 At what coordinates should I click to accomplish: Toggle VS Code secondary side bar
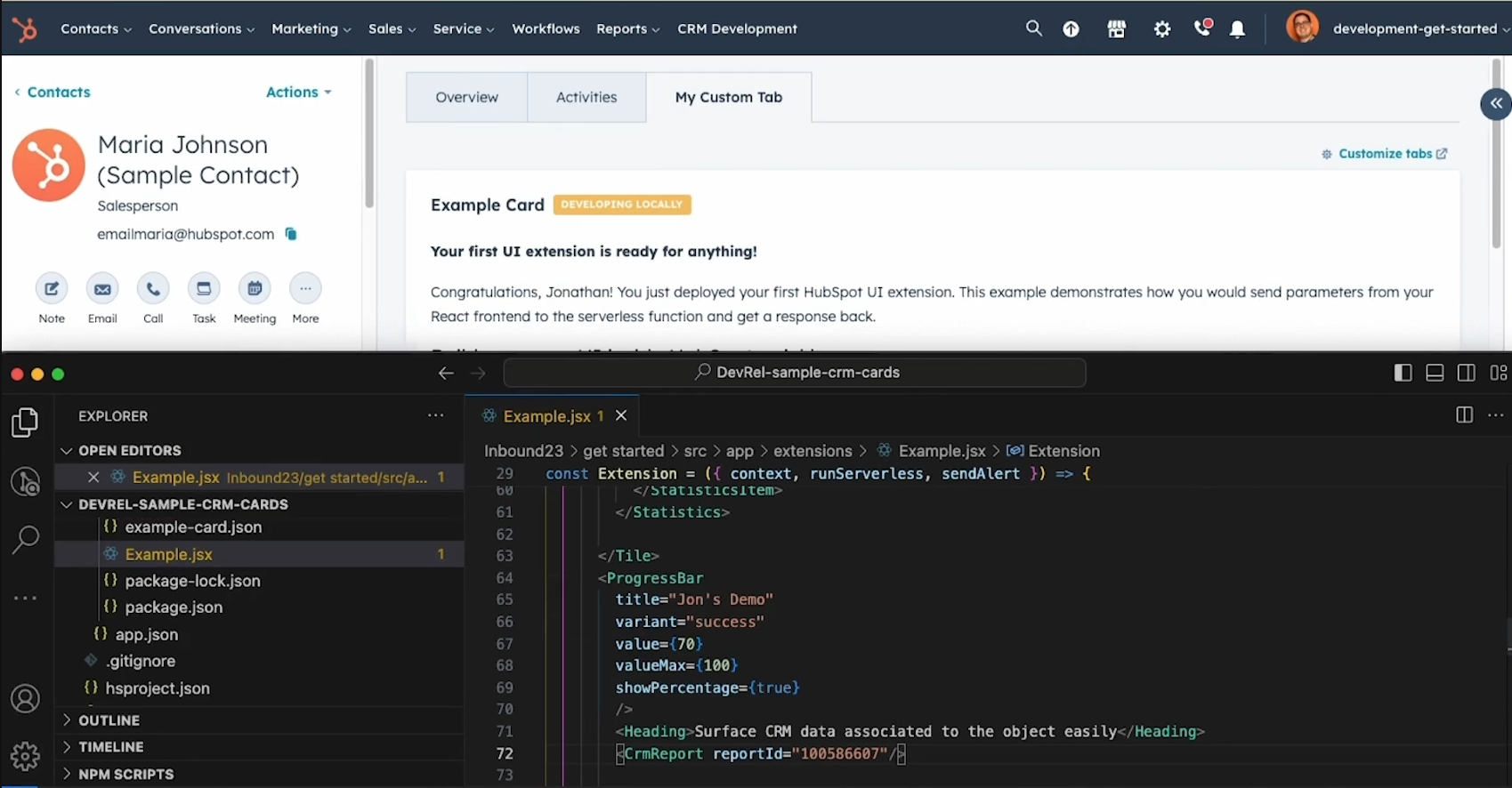click(x=1467, y=373)
